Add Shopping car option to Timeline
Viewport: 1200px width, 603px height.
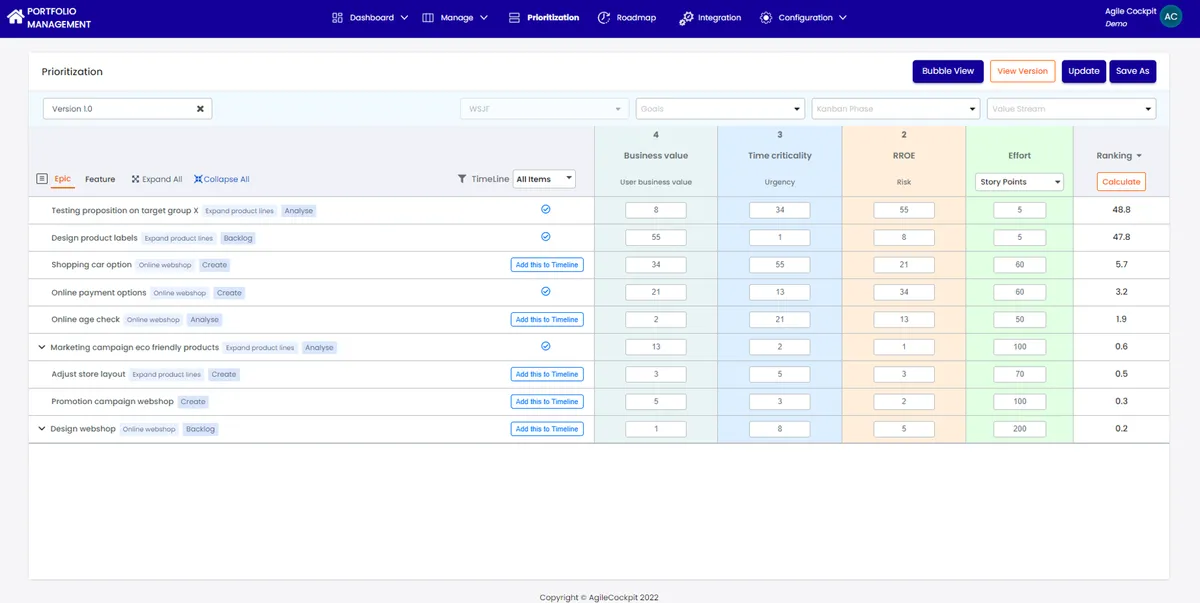(x=547, y=265)
